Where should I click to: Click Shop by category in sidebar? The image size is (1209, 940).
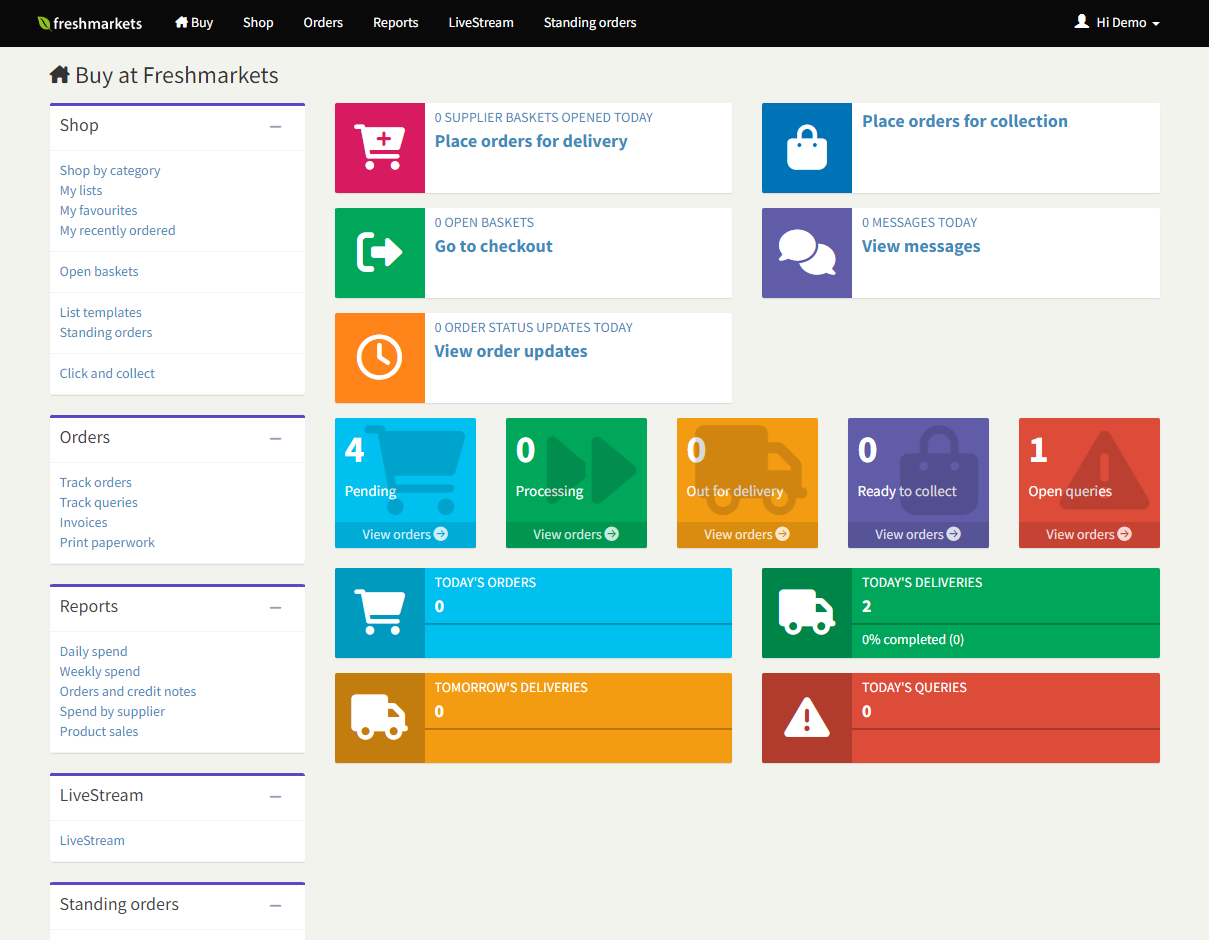[x=110, y=170]
